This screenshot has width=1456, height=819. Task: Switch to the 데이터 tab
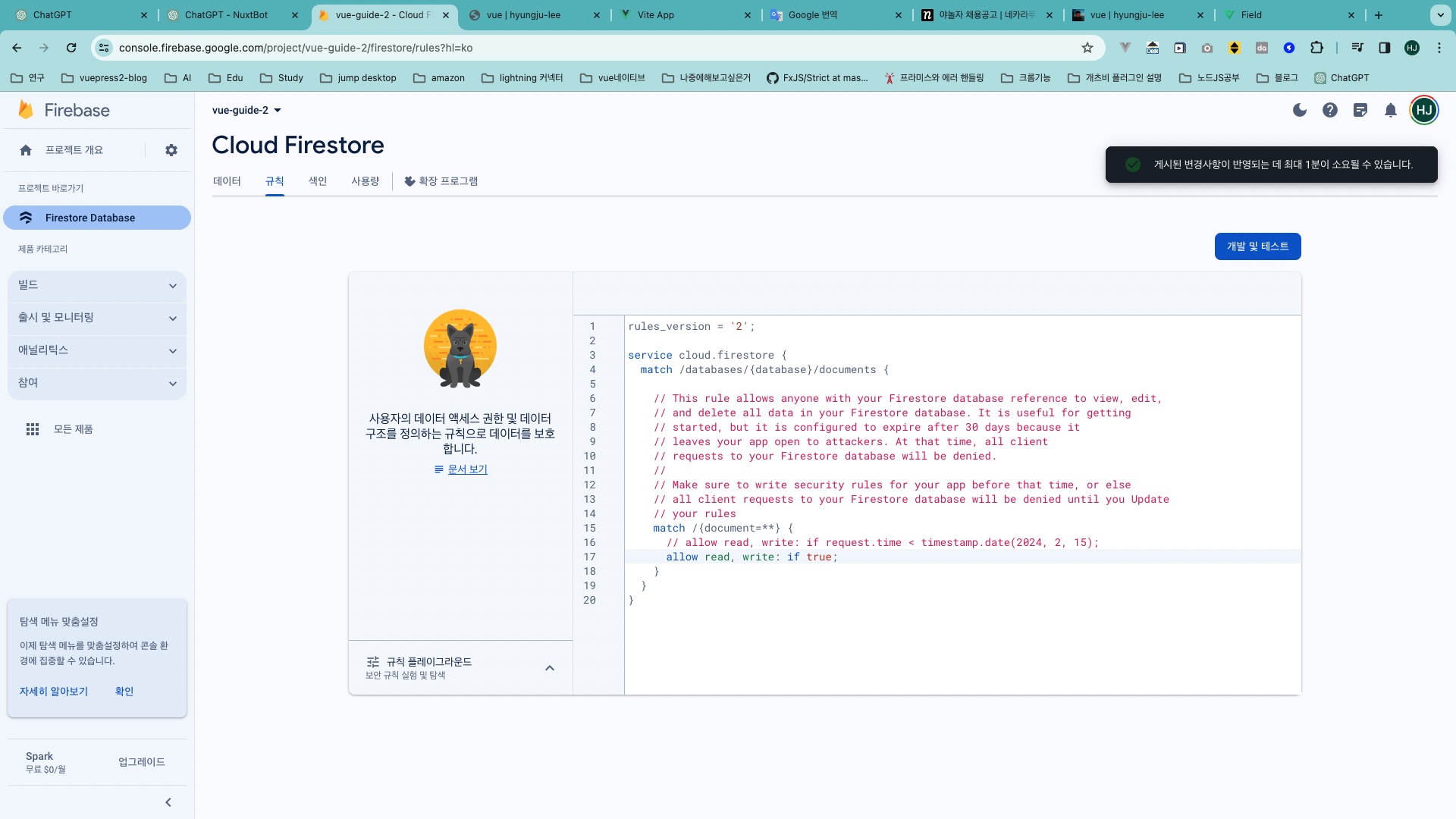coord(227,181)
